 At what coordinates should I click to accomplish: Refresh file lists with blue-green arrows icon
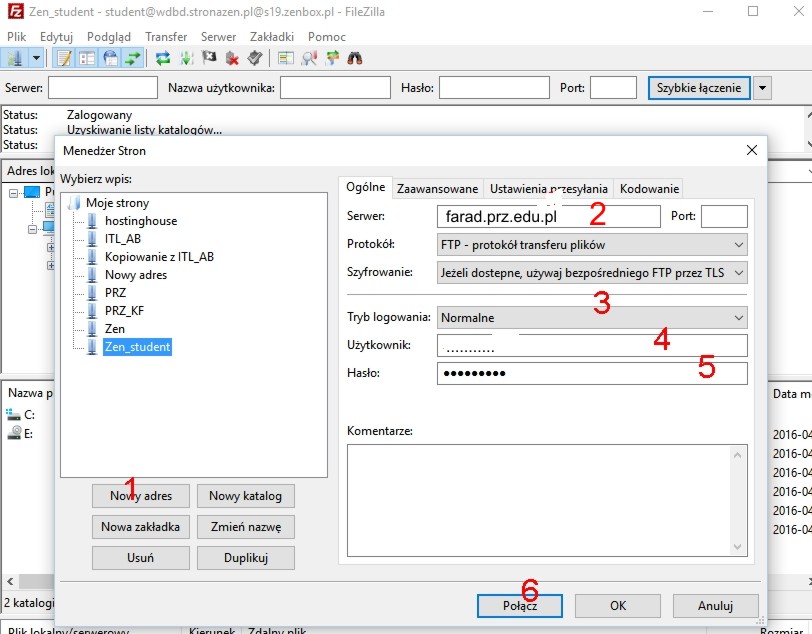tap(163, 58)
